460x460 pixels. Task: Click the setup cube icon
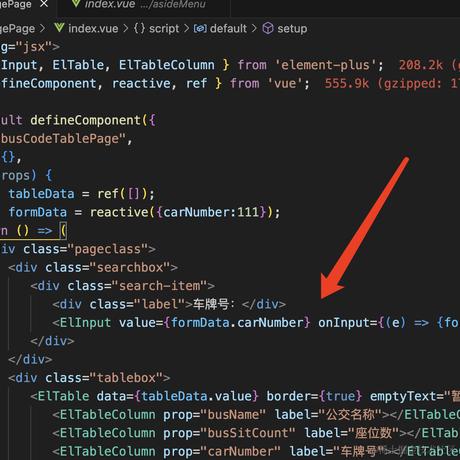(268, 28)
